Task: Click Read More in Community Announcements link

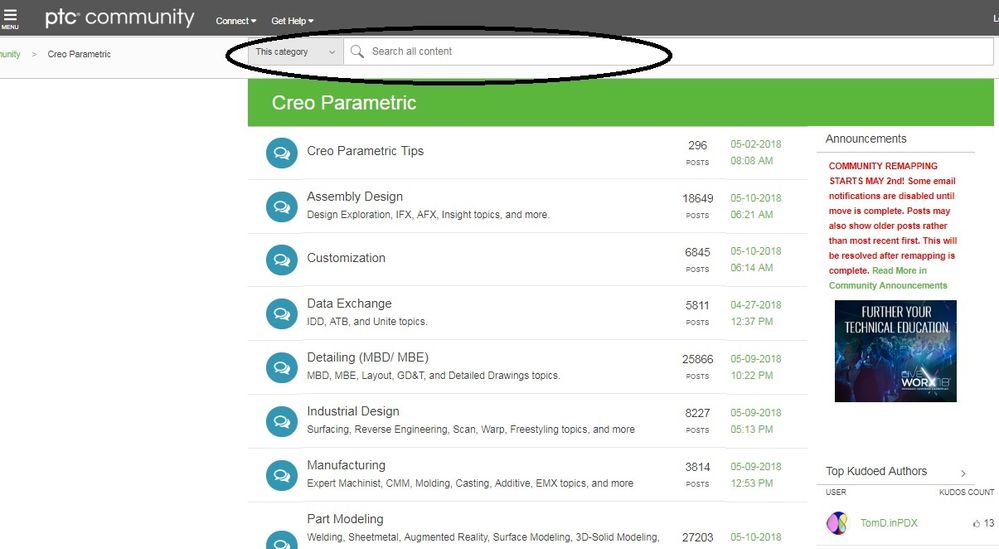Action: (x=888, y=278)
